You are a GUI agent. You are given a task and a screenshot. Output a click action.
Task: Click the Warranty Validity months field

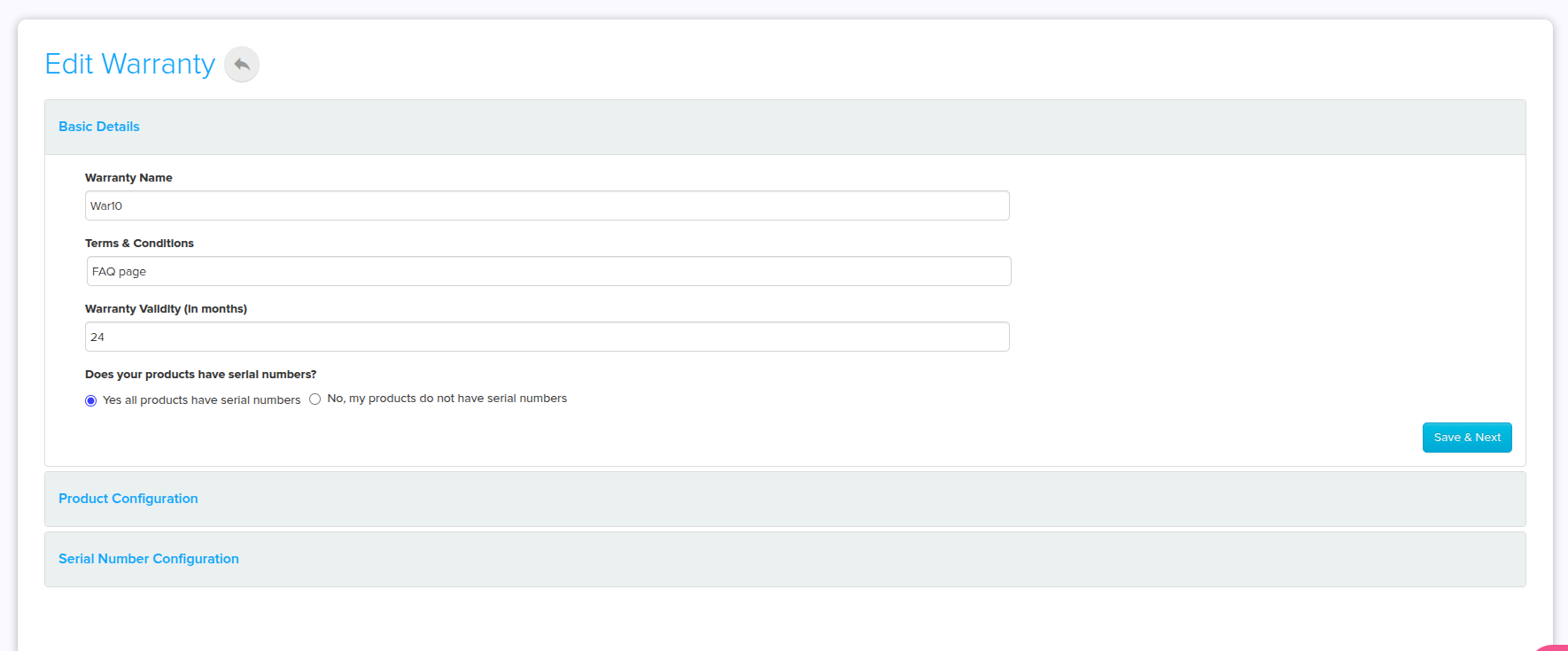coord(547,337)
